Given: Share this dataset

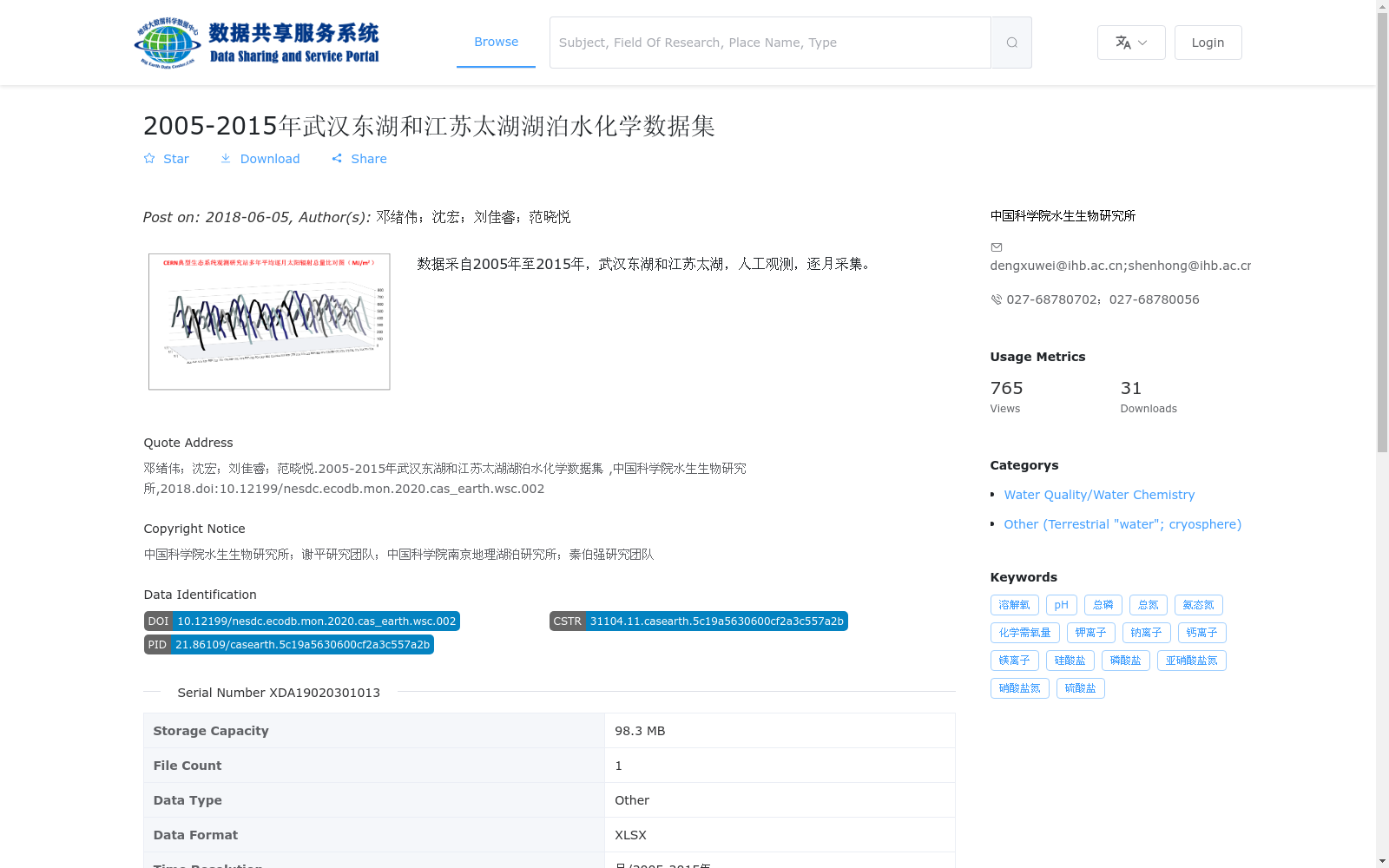Looking at the screenshot, I should point(359,159).
